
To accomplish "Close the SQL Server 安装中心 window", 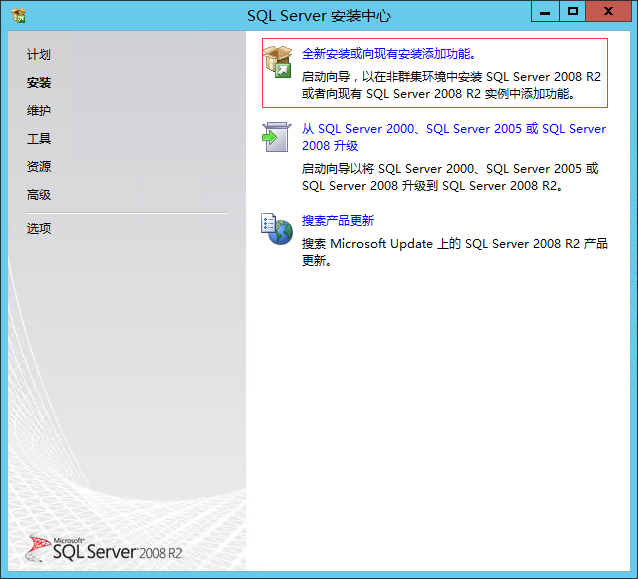I will pos(608,12).
